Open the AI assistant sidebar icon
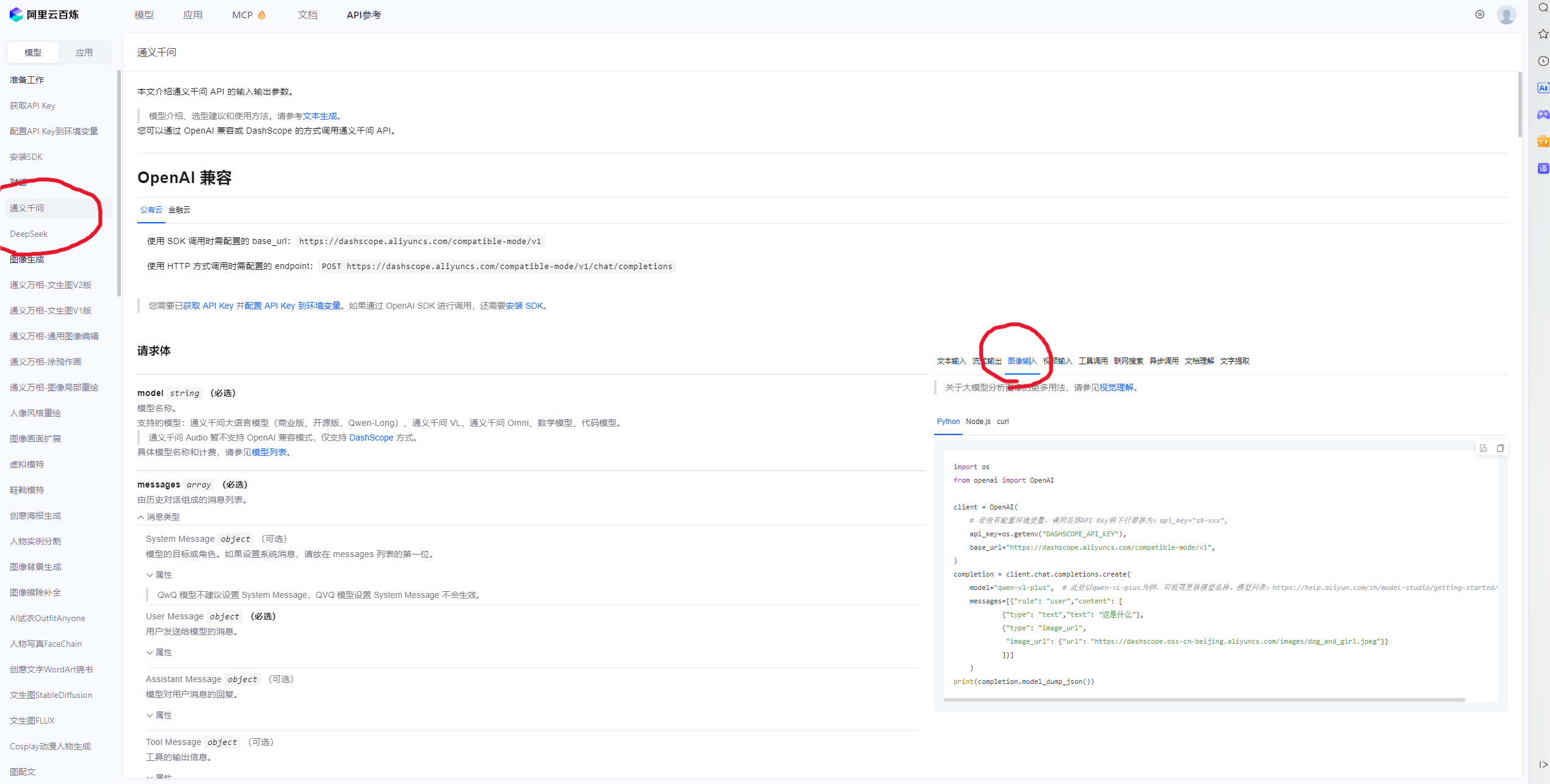 pyautogui.click(x=1543, y=88)
